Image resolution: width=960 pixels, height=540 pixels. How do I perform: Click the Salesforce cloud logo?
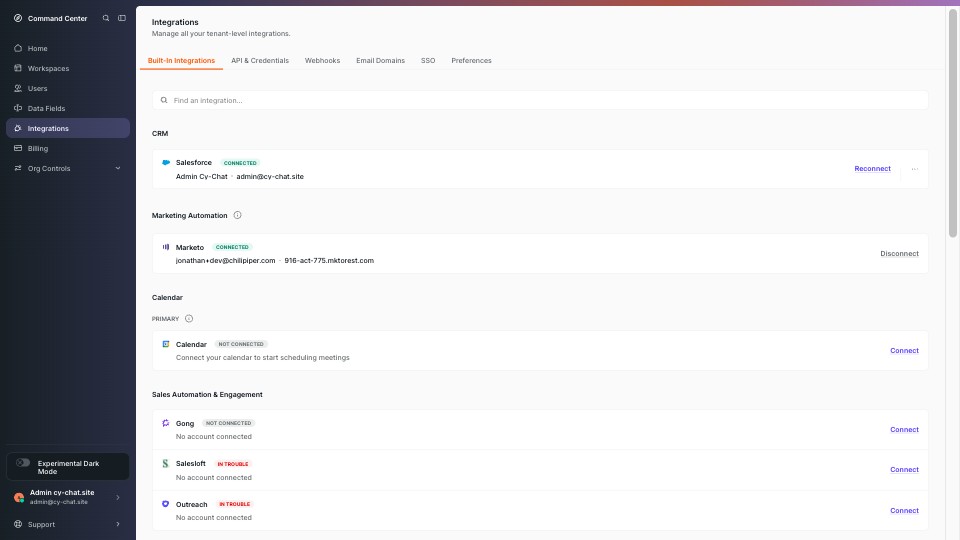(x=165, y=163)
